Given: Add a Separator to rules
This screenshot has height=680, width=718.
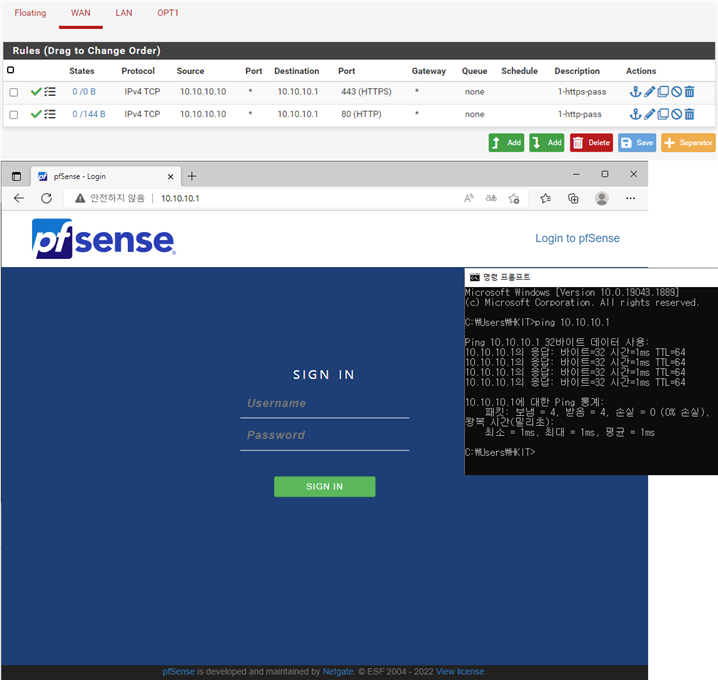Looking at the screenshot, I should [688, 143].
